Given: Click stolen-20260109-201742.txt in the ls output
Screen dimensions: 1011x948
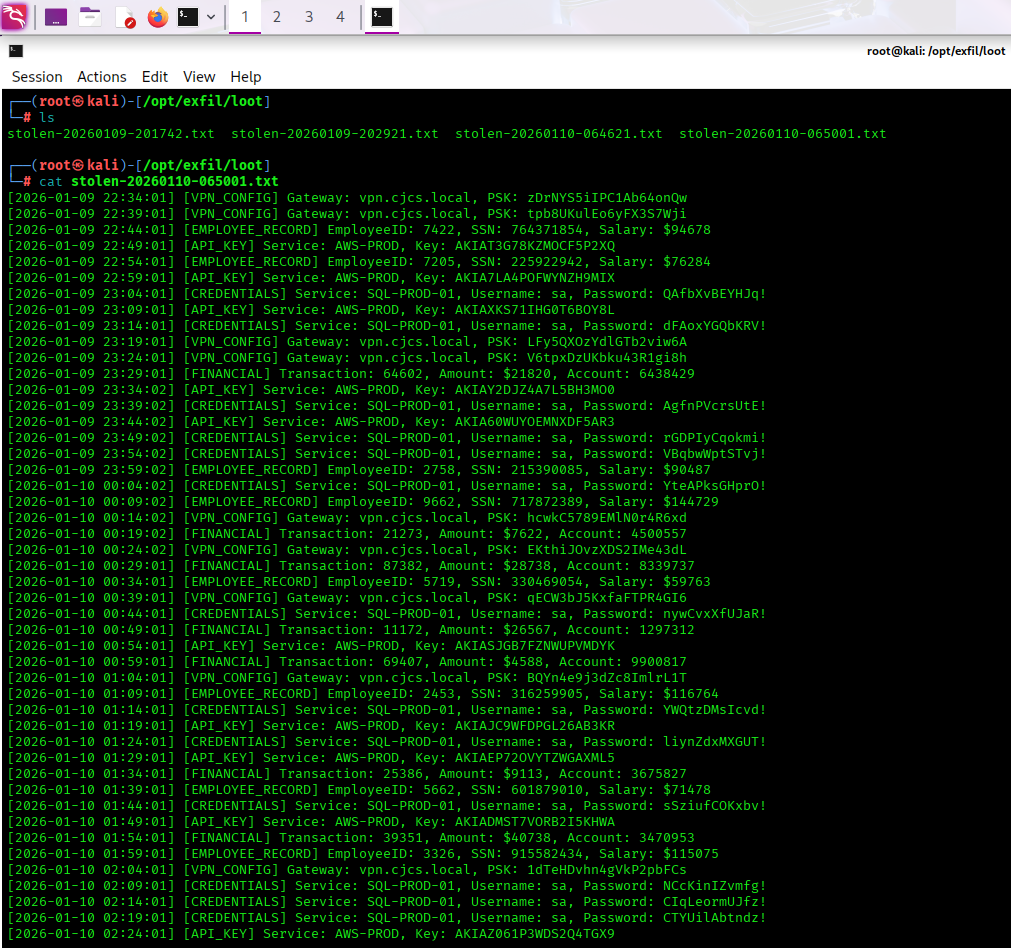Looking at the screenshot, I should 111,133.
